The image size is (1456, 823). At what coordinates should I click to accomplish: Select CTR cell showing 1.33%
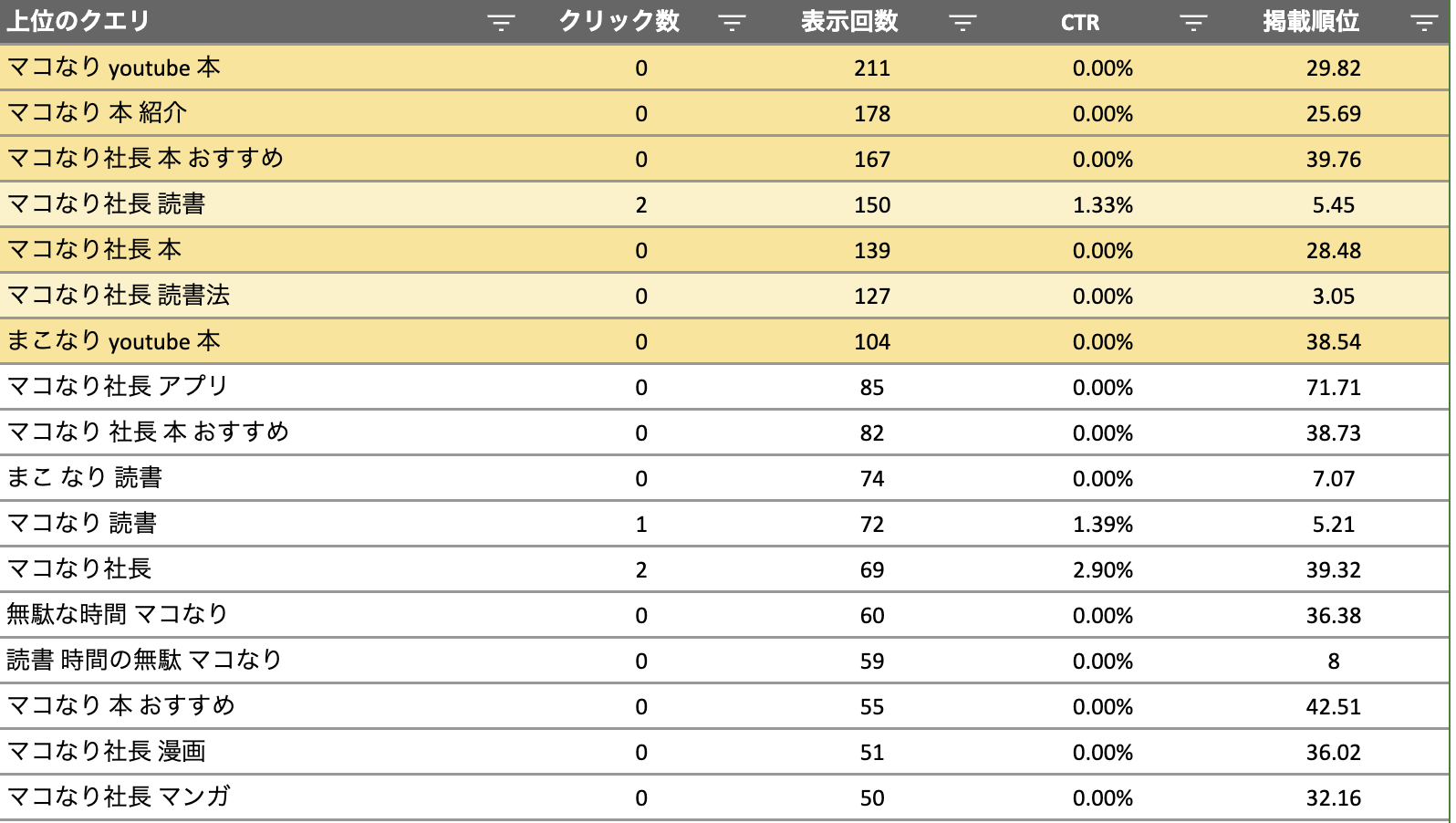tap(1103, 204)
